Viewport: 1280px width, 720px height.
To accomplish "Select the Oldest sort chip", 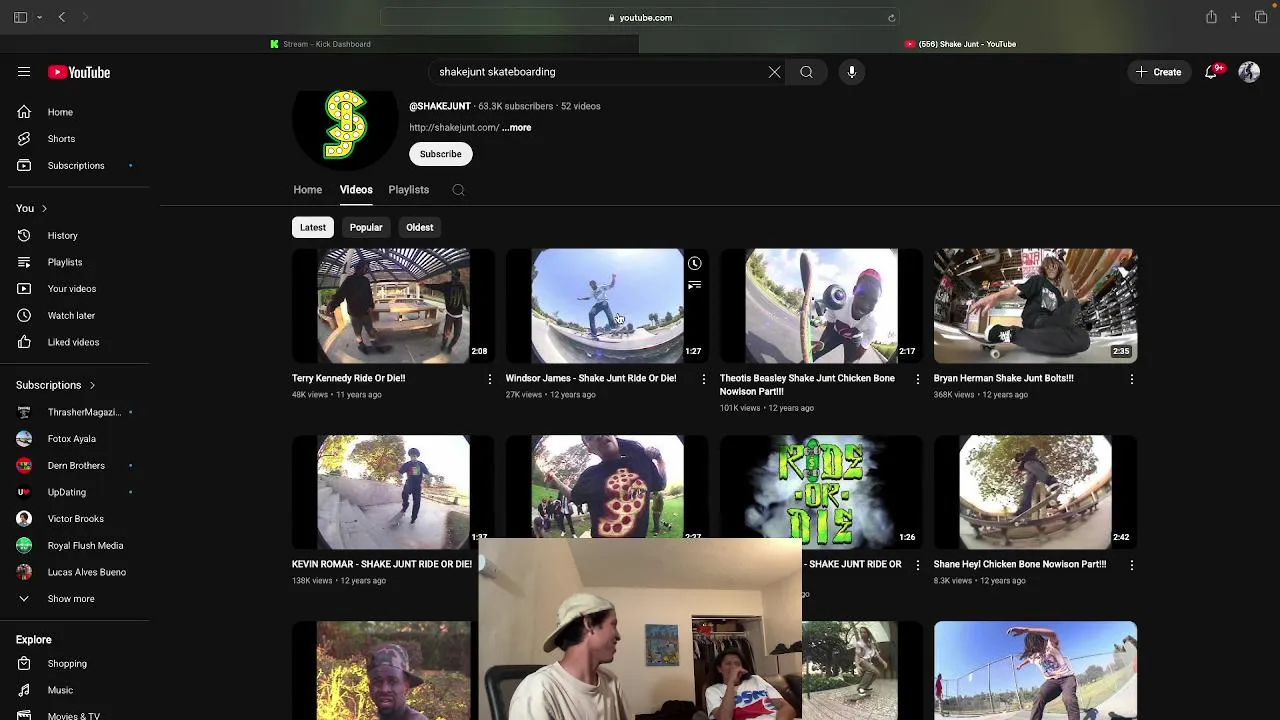I will click(x=420, y=227).
